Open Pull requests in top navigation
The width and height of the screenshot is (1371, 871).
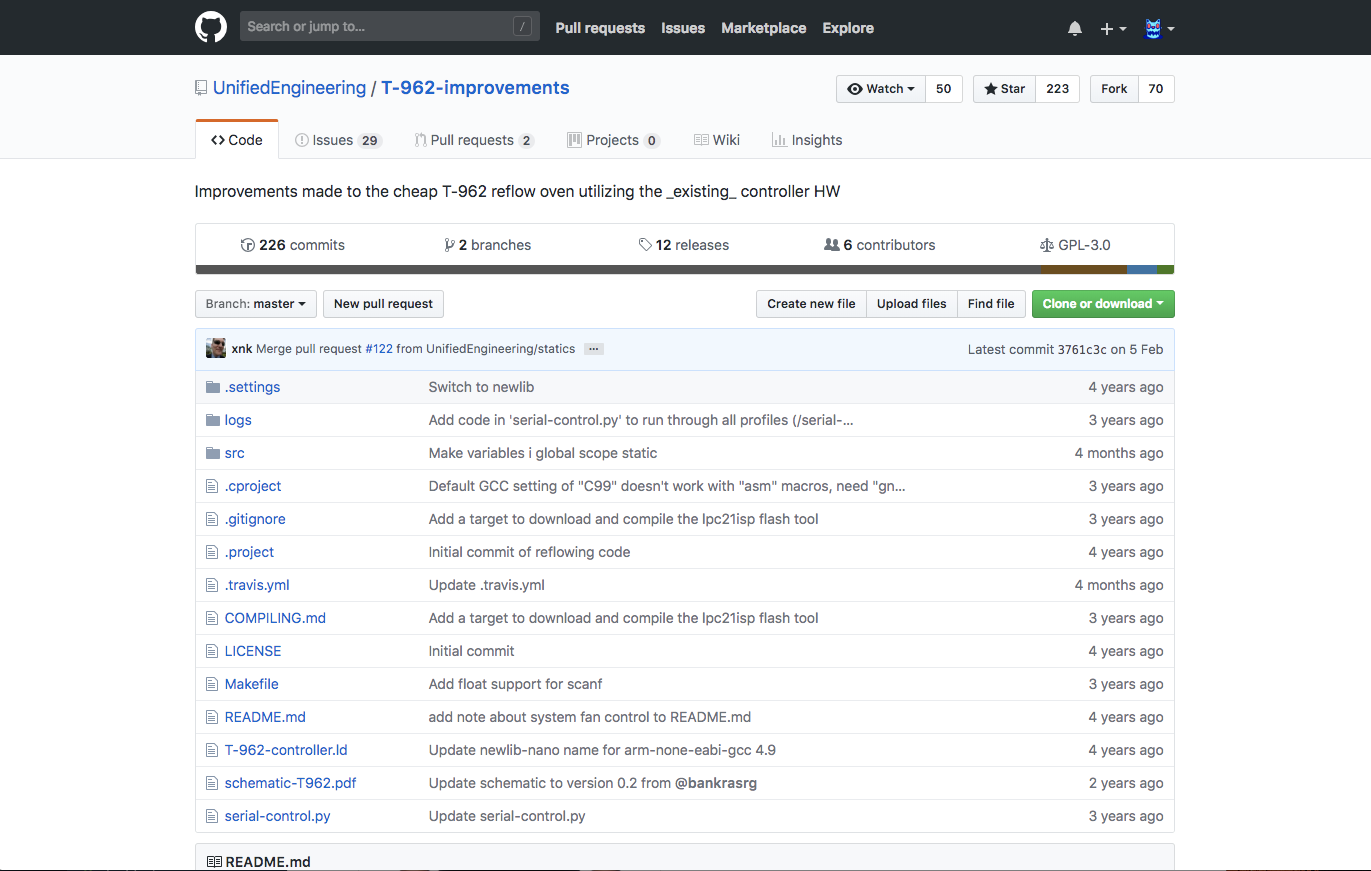[600, 28]
